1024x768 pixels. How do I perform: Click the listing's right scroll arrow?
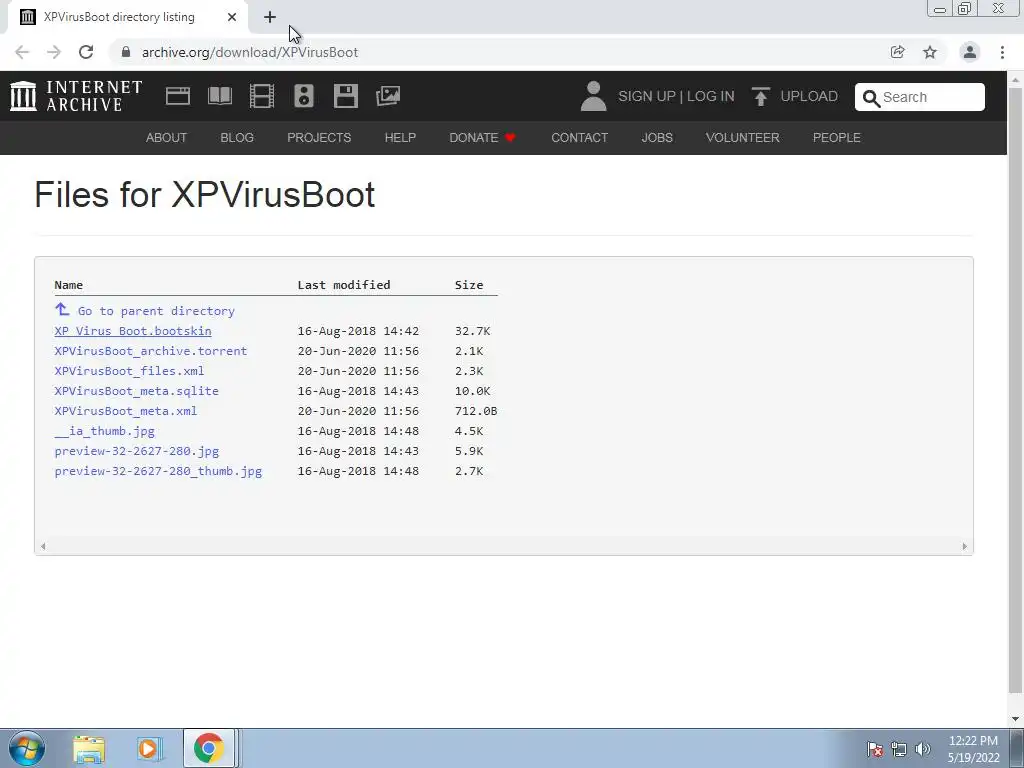point(965,547)
